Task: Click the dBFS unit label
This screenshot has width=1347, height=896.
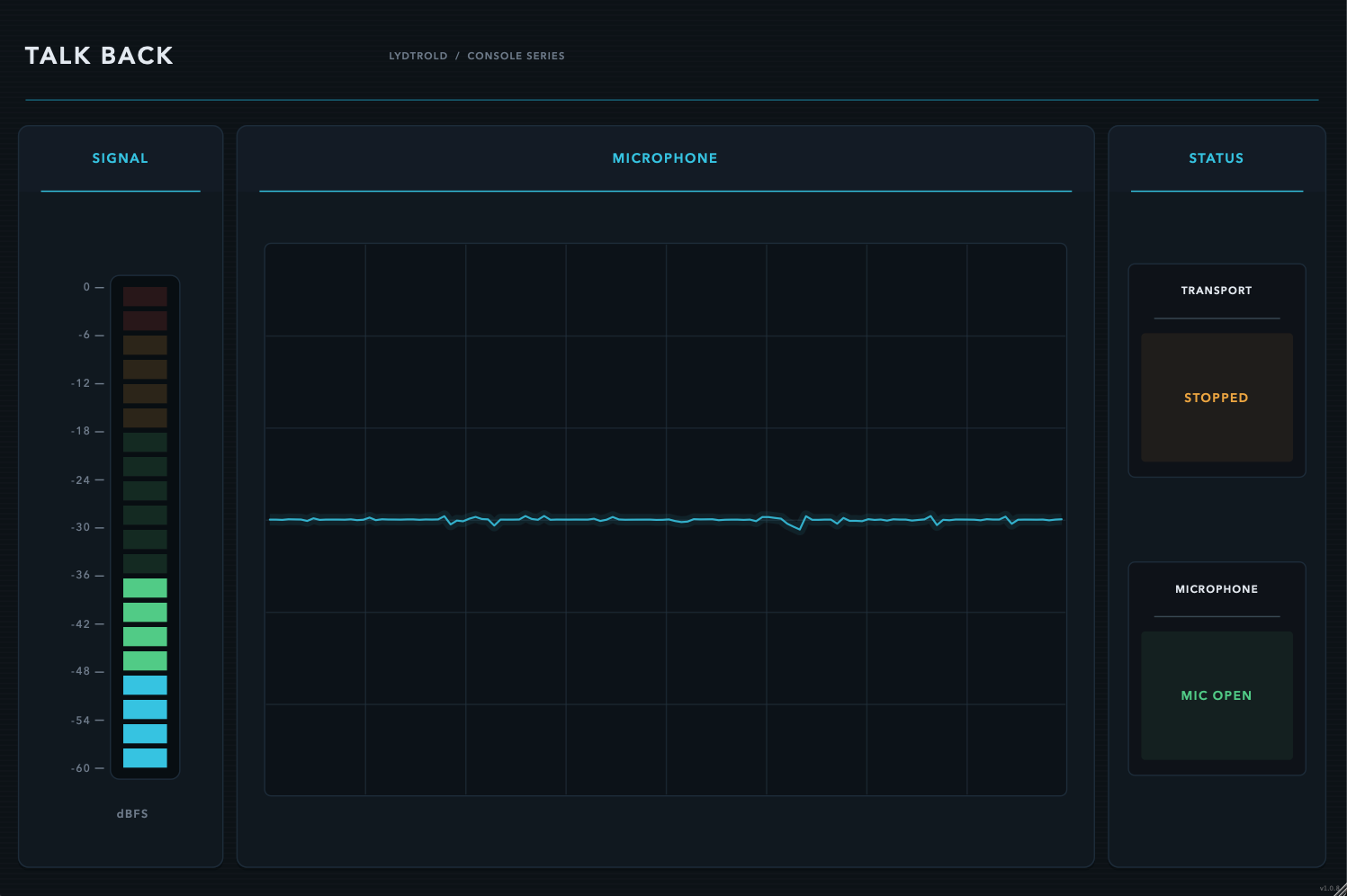Action: [x=132, y=813]
